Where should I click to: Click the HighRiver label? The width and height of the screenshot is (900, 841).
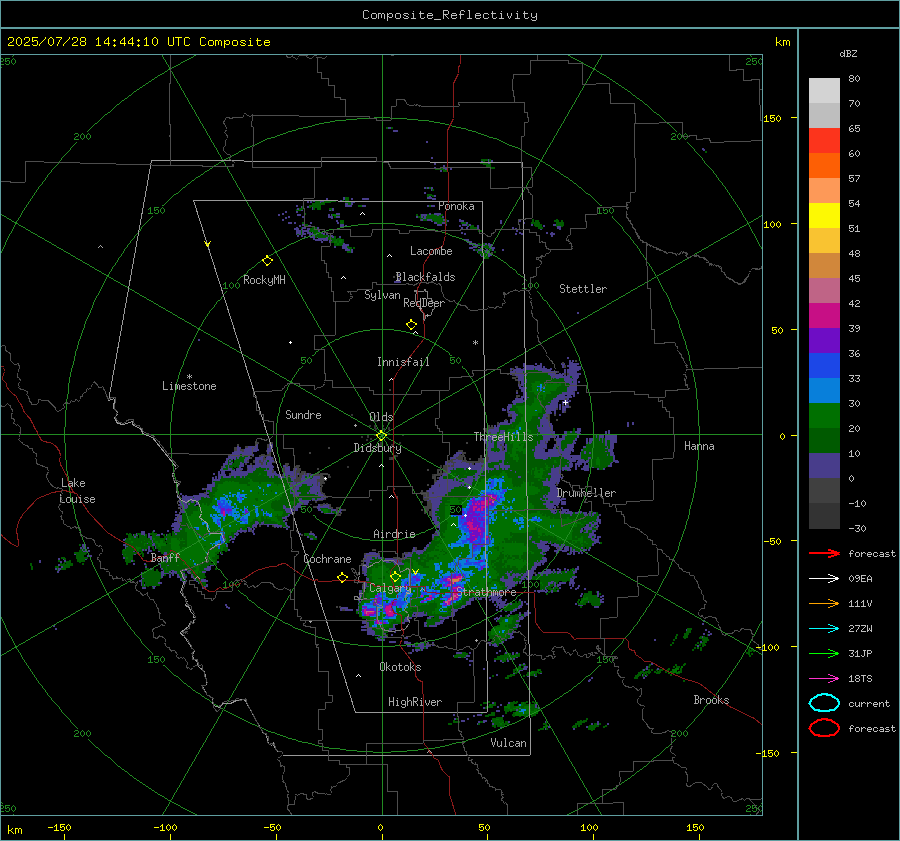click(x=415, y=702)
